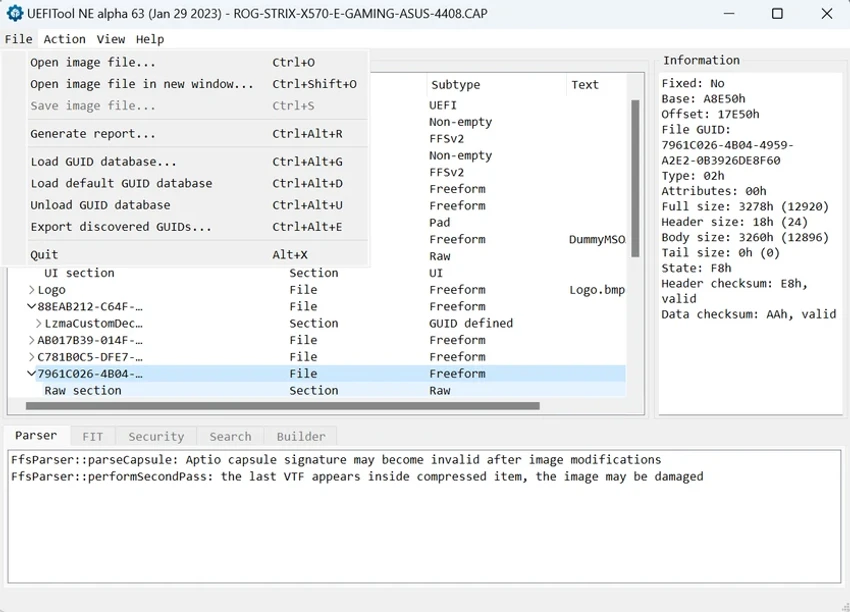Click the UEFI subtype cell
Image resolution: width=850 pixels, height=612 pixels.
point(443,105)
